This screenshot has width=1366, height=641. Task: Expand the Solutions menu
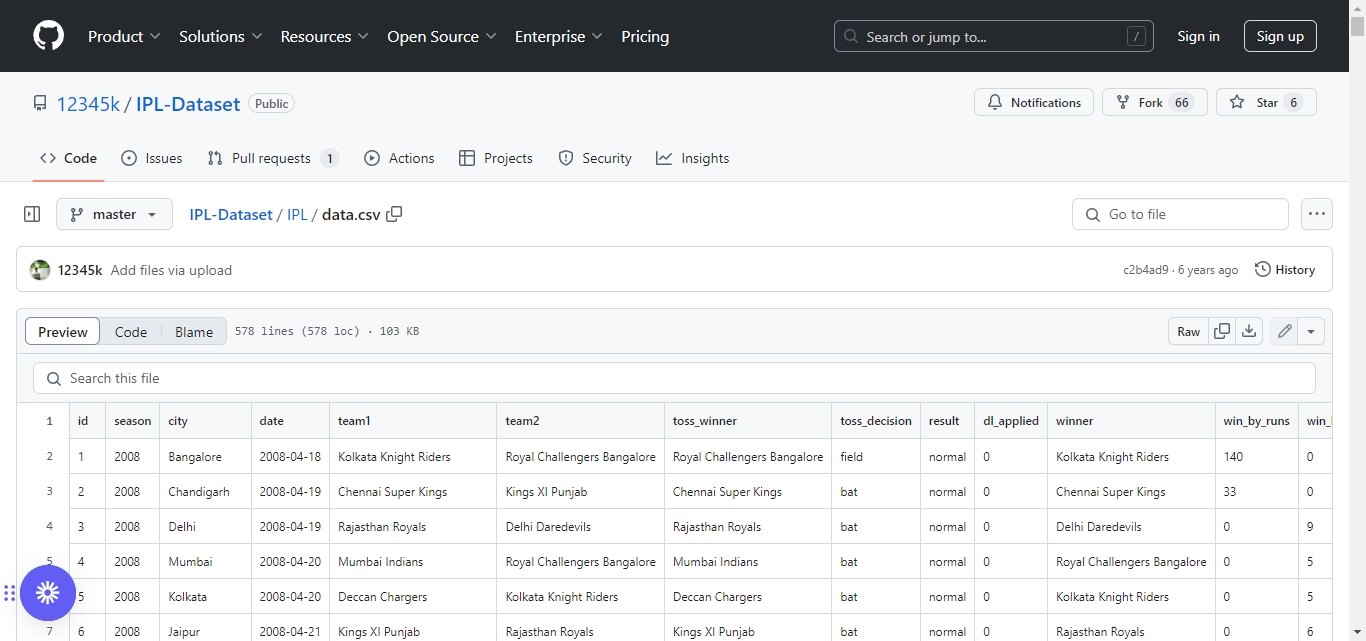[x=221, y=36]
